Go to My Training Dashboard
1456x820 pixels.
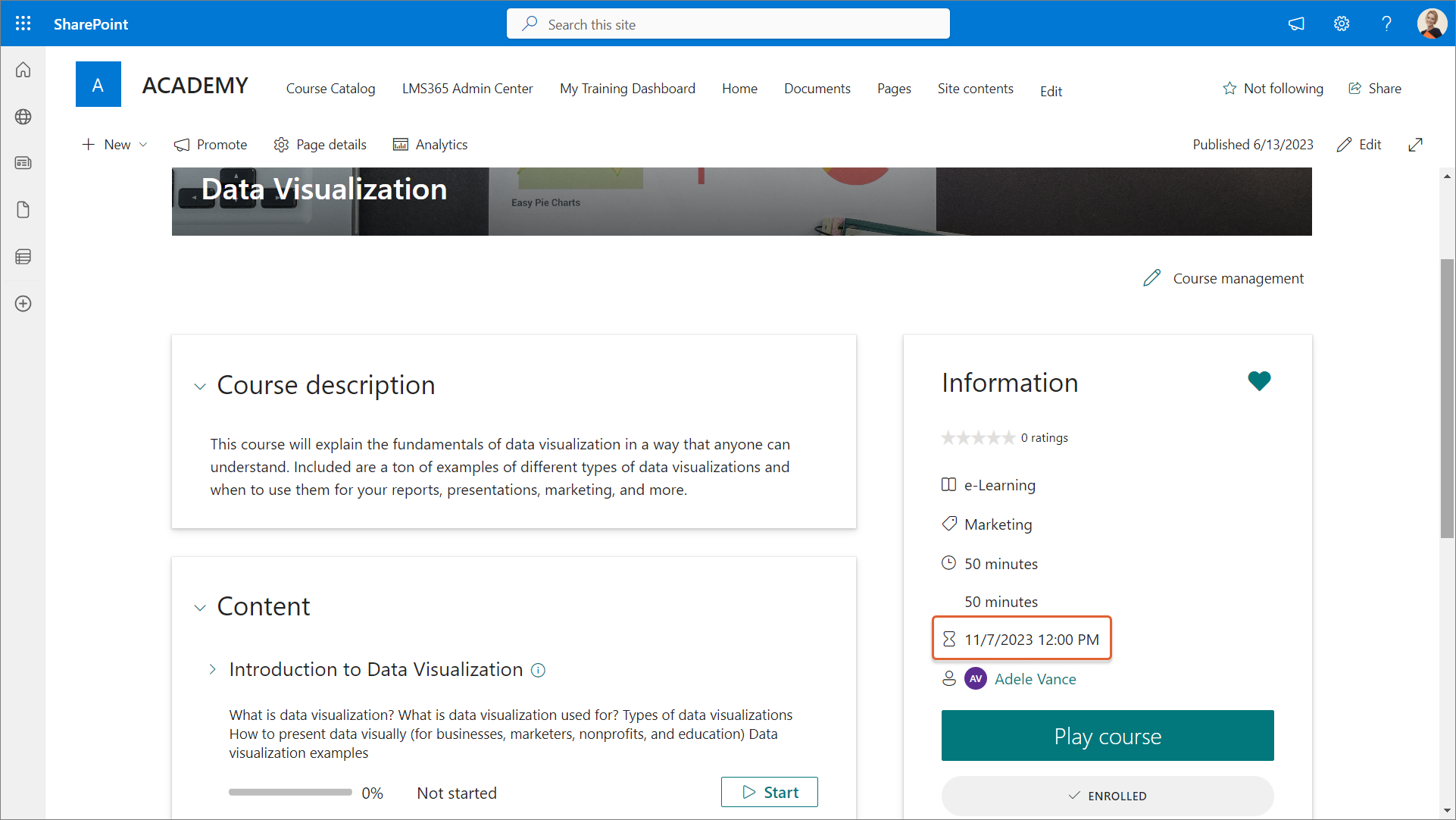tap(627, 89)
